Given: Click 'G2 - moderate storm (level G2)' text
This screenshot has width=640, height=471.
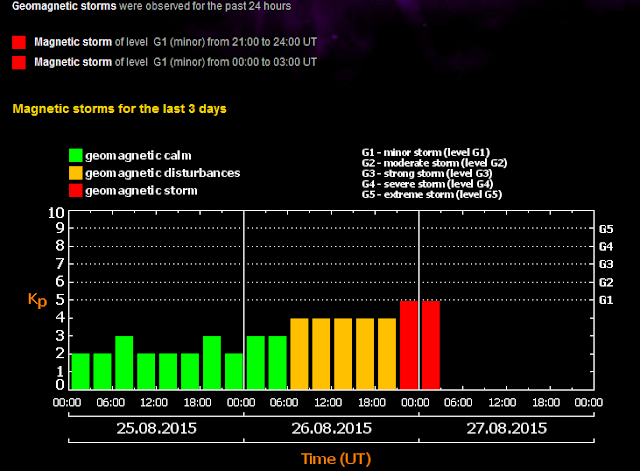Looking at the screenshot, I should [434, 163].
